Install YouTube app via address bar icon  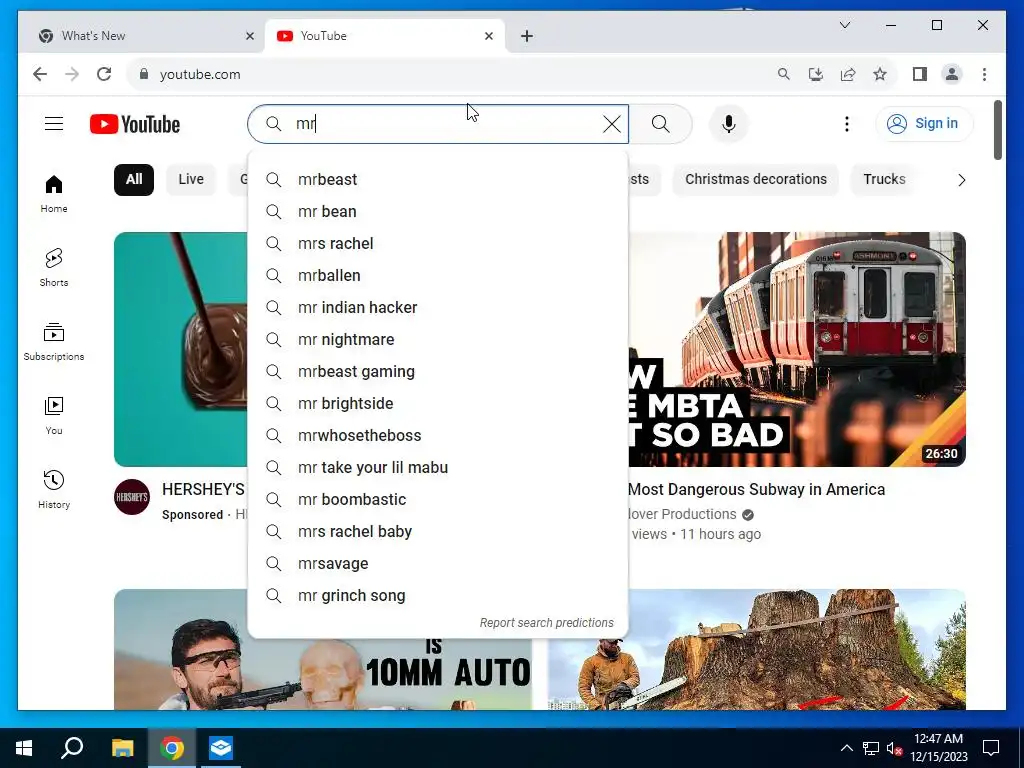816,74
